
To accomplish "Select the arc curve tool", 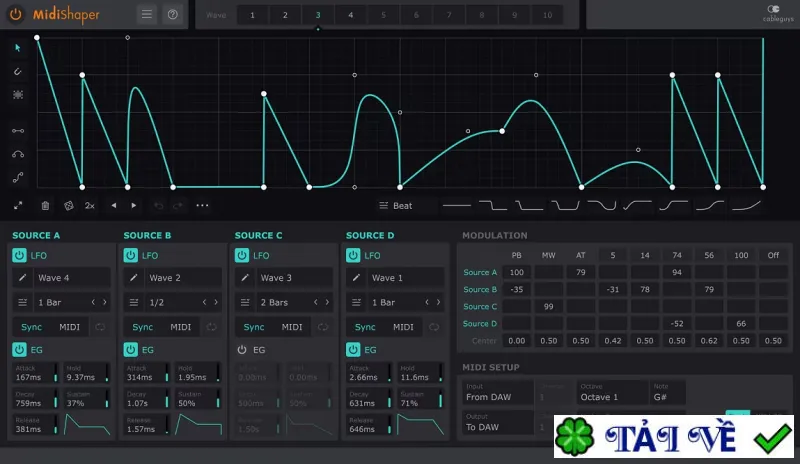I will tap(18, 154).
